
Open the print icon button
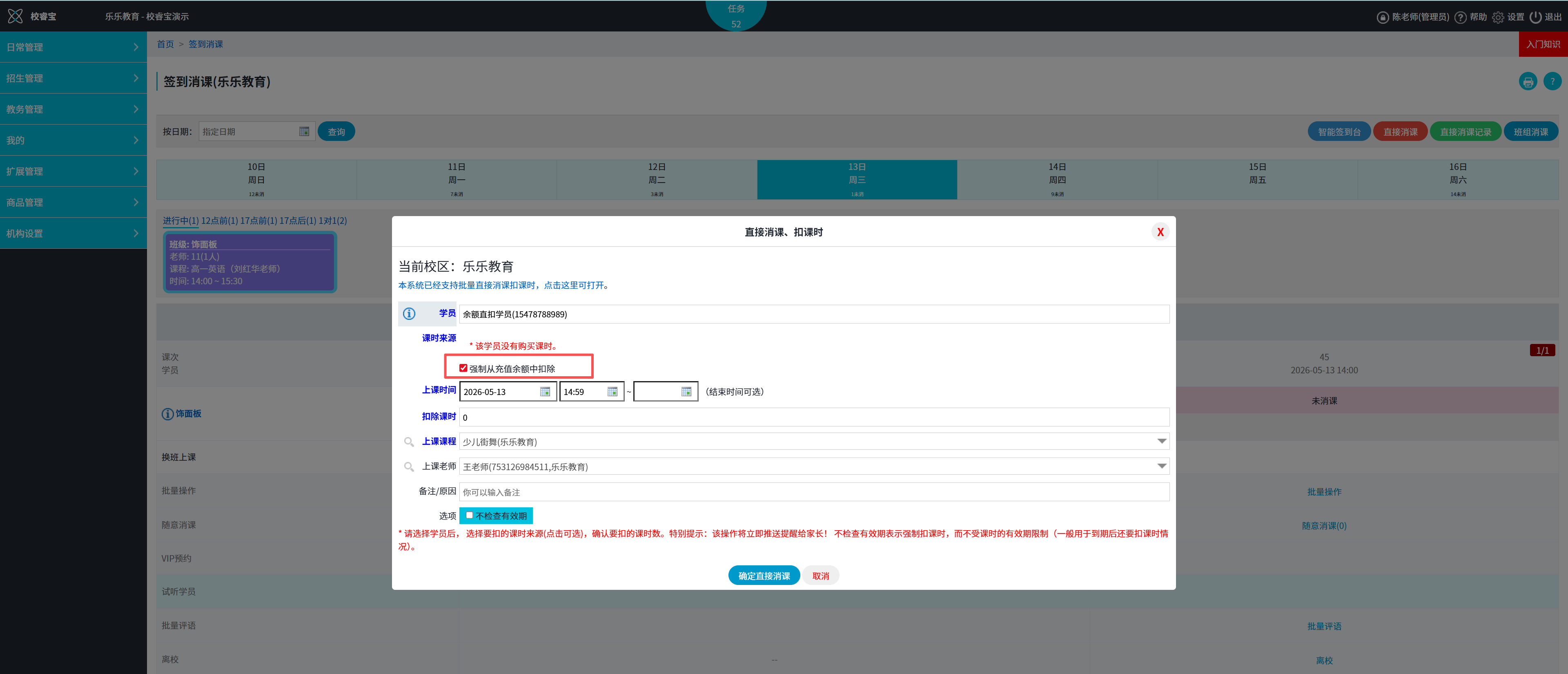[x=1528, y=82]
